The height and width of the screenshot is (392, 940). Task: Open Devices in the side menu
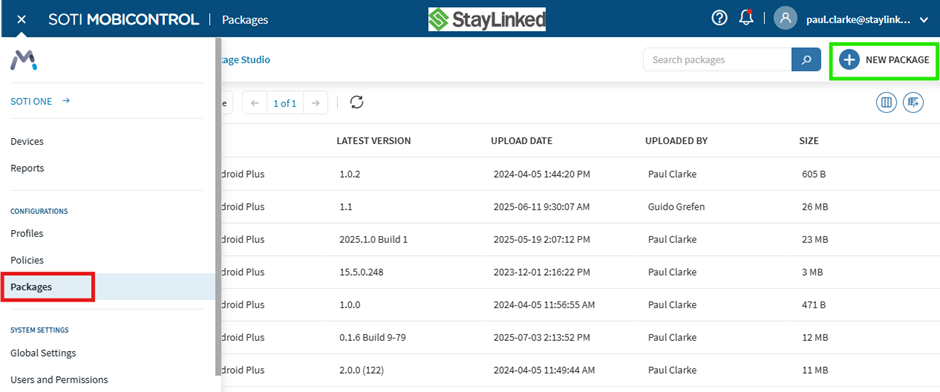[27, 141]
